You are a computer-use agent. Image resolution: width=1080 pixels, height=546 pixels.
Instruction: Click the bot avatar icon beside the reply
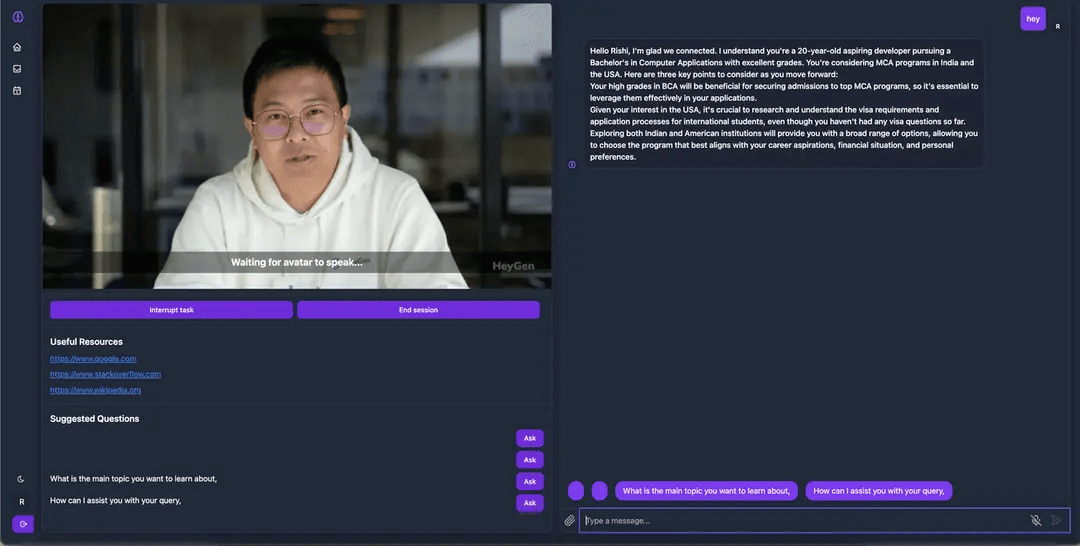(x=572, y=164)
